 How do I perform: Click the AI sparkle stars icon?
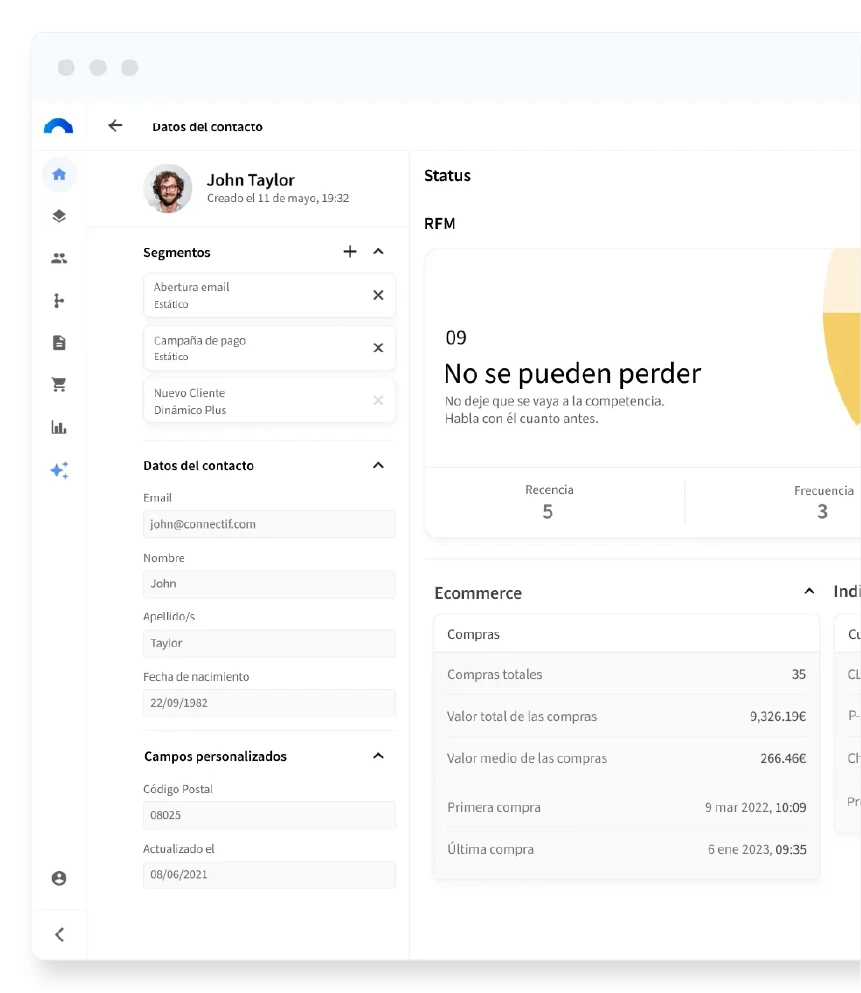[x=60, y=470]
